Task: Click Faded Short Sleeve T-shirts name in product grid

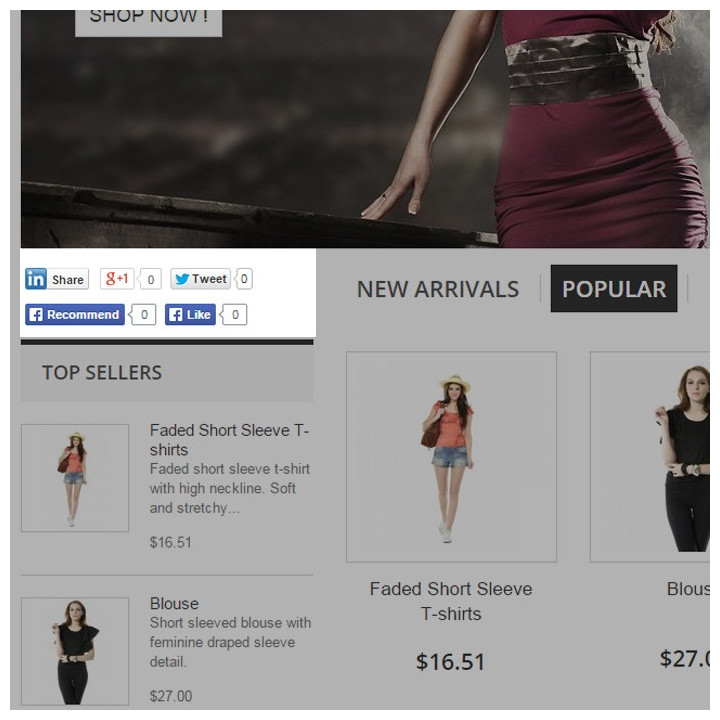Action: click(x=451, y=601)
